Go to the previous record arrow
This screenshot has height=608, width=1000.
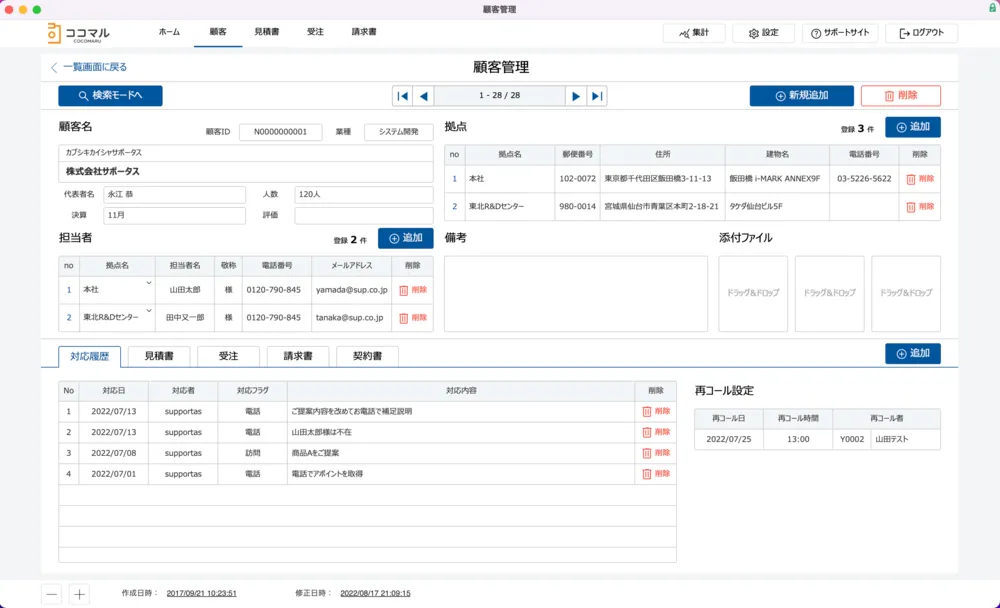point(423,96)
